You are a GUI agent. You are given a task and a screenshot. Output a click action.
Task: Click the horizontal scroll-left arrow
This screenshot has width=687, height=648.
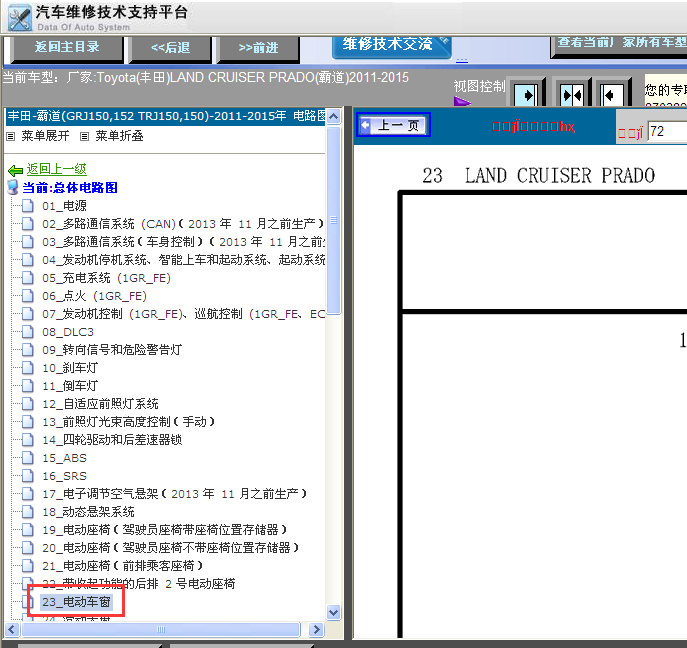11,630
